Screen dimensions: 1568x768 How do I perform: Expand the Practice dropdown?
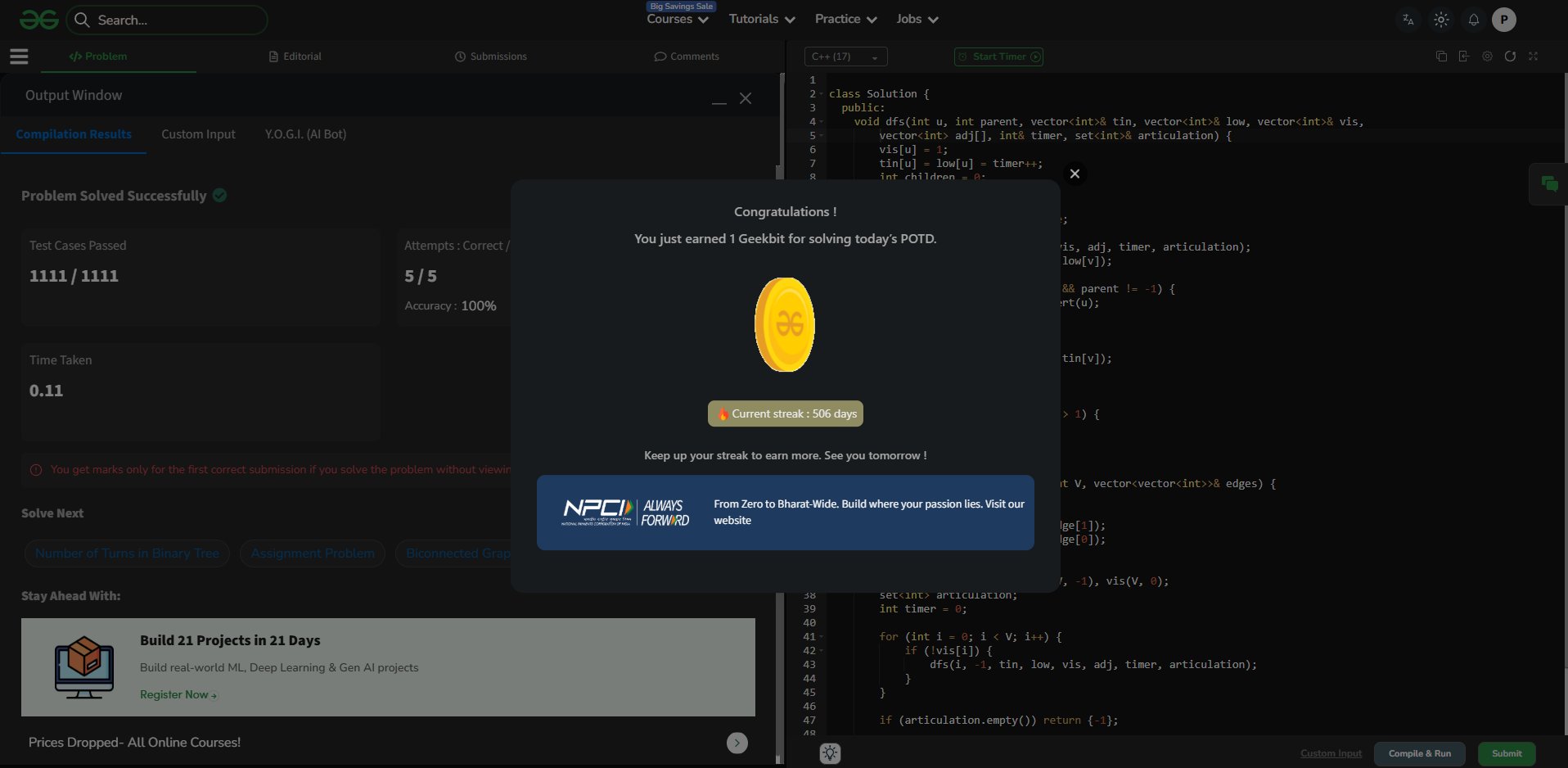[845, 19]
